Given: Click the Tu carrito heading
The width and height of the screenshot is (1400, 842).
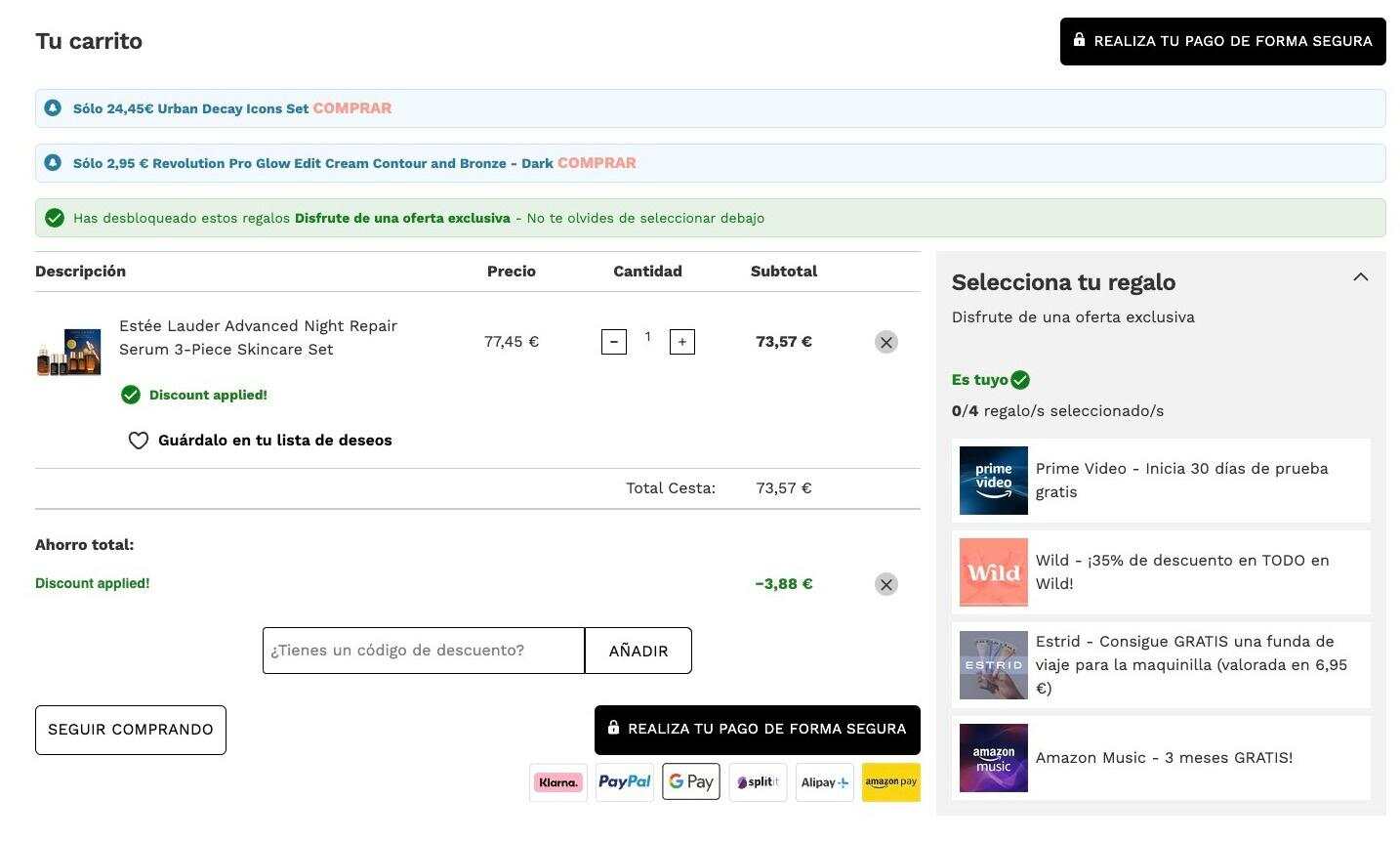Looking at the screenshot, I should pyautogui.click(x=89, y=41).
